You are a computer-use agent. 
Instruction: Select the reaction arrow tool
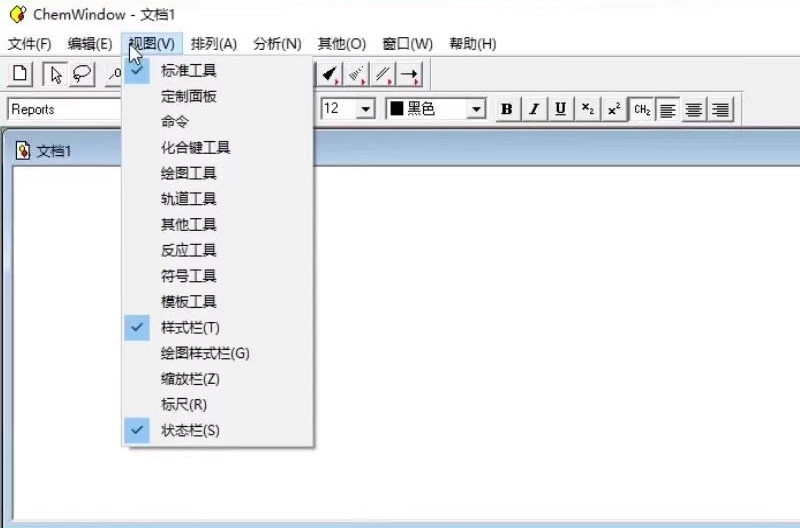(409, 74)
